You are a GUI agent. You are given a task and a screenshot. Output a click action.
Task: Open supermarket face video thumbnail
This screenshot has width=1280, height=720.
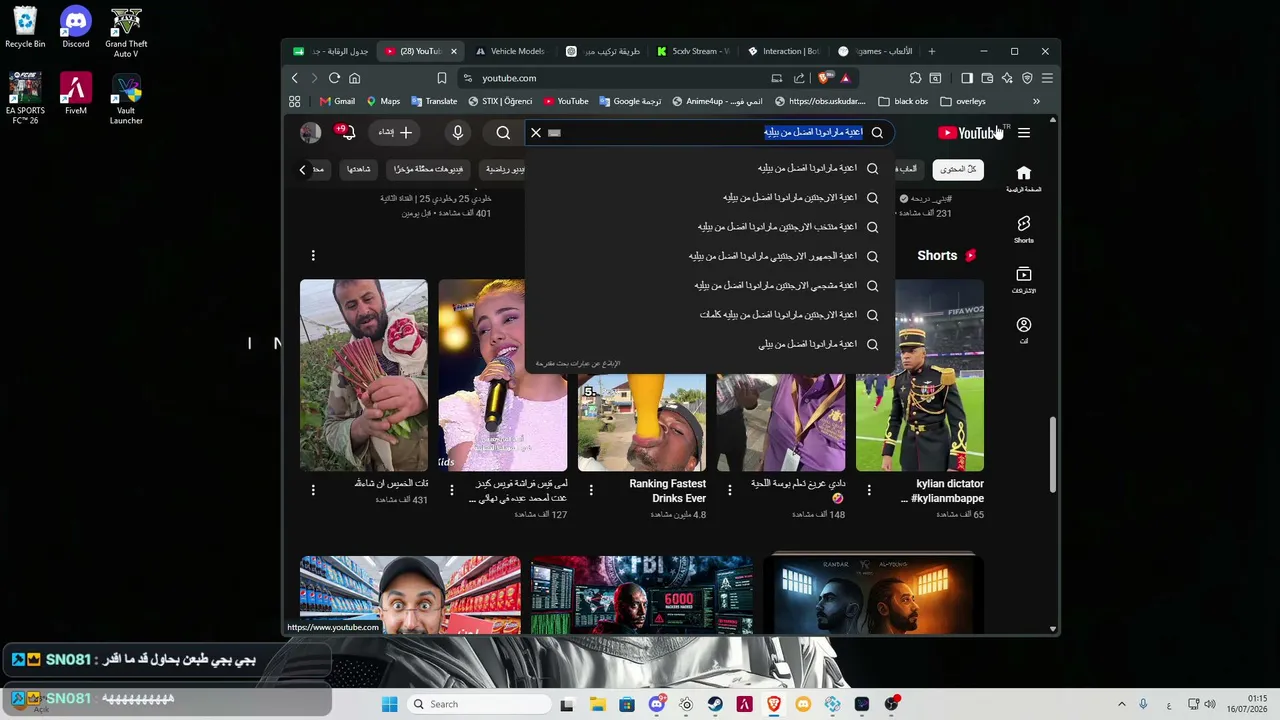[410, 595]
